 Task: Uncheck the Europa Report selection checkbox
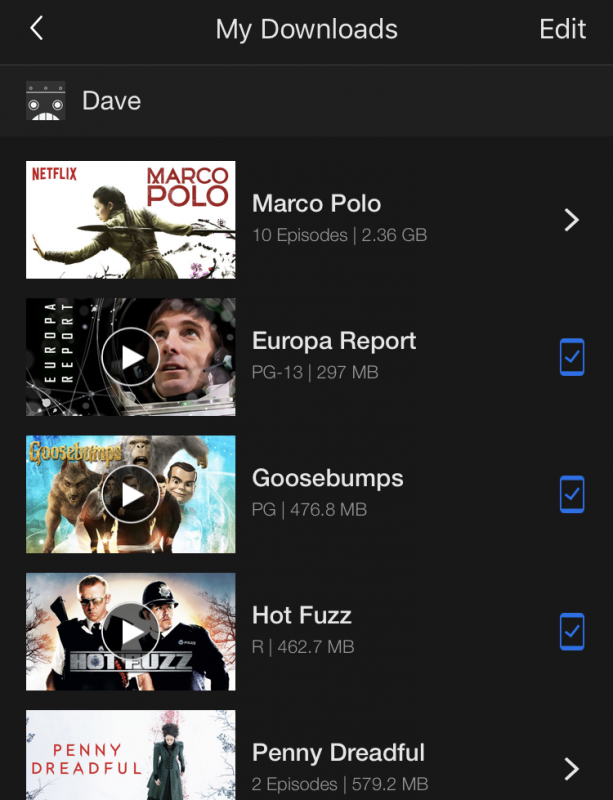pos(572,357)
